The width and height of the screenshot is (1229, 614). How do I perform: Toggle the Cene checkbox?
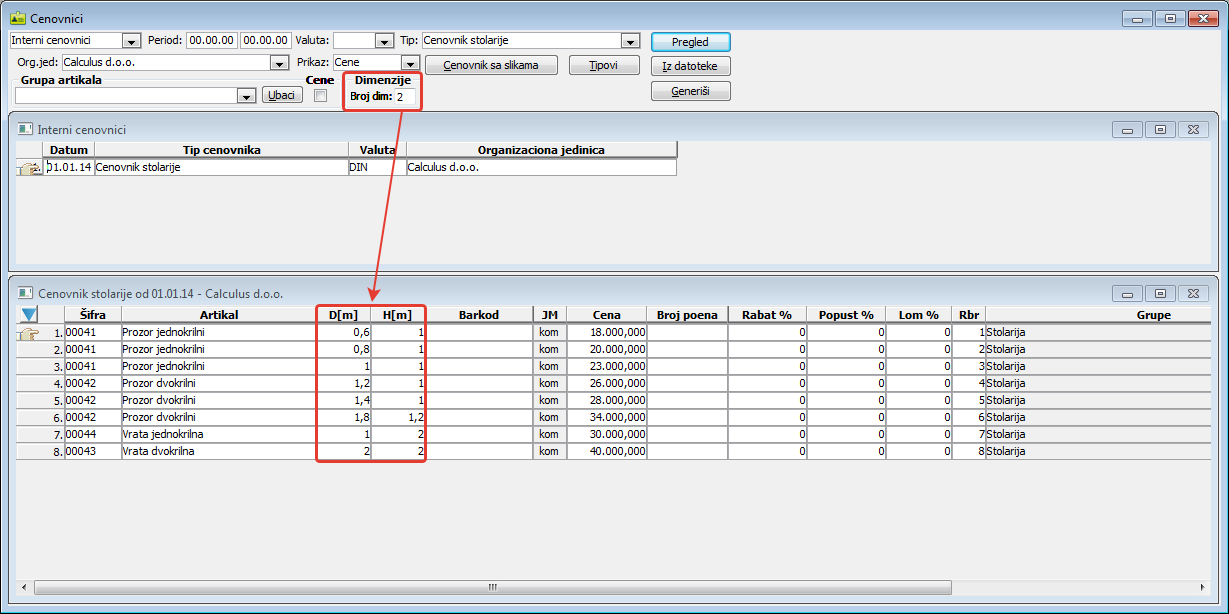(x=320, y=96)
